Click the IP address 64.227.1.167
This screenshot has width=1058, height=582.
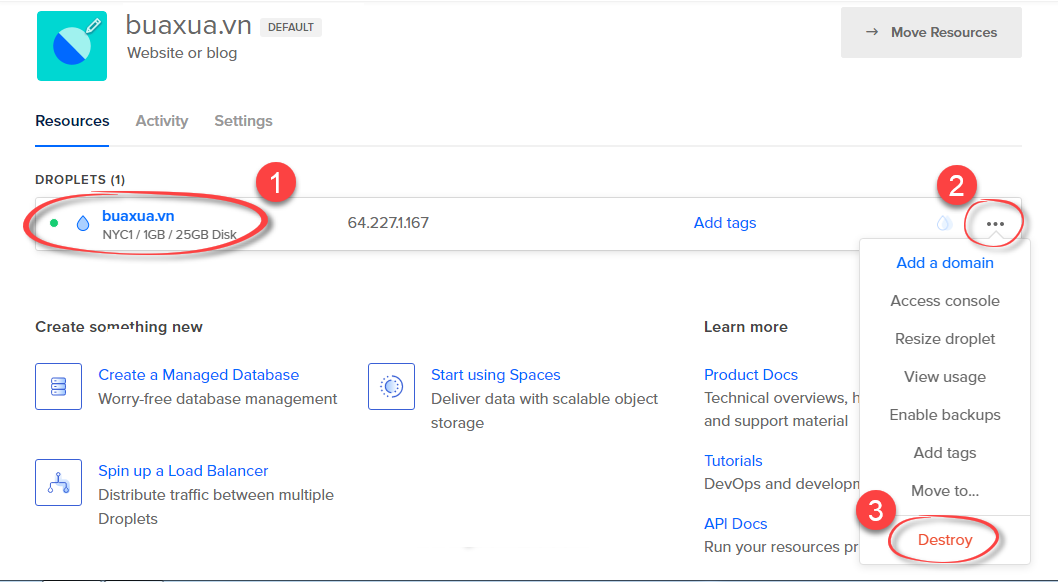pos(388,223)
